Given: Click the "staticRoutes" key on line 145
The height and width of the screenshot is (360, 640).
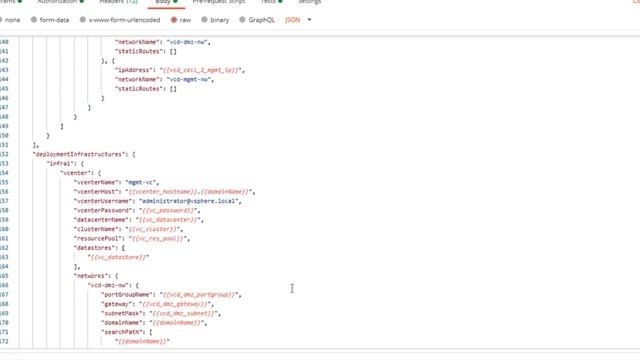Looking at the screenshot, I should 139,89.
